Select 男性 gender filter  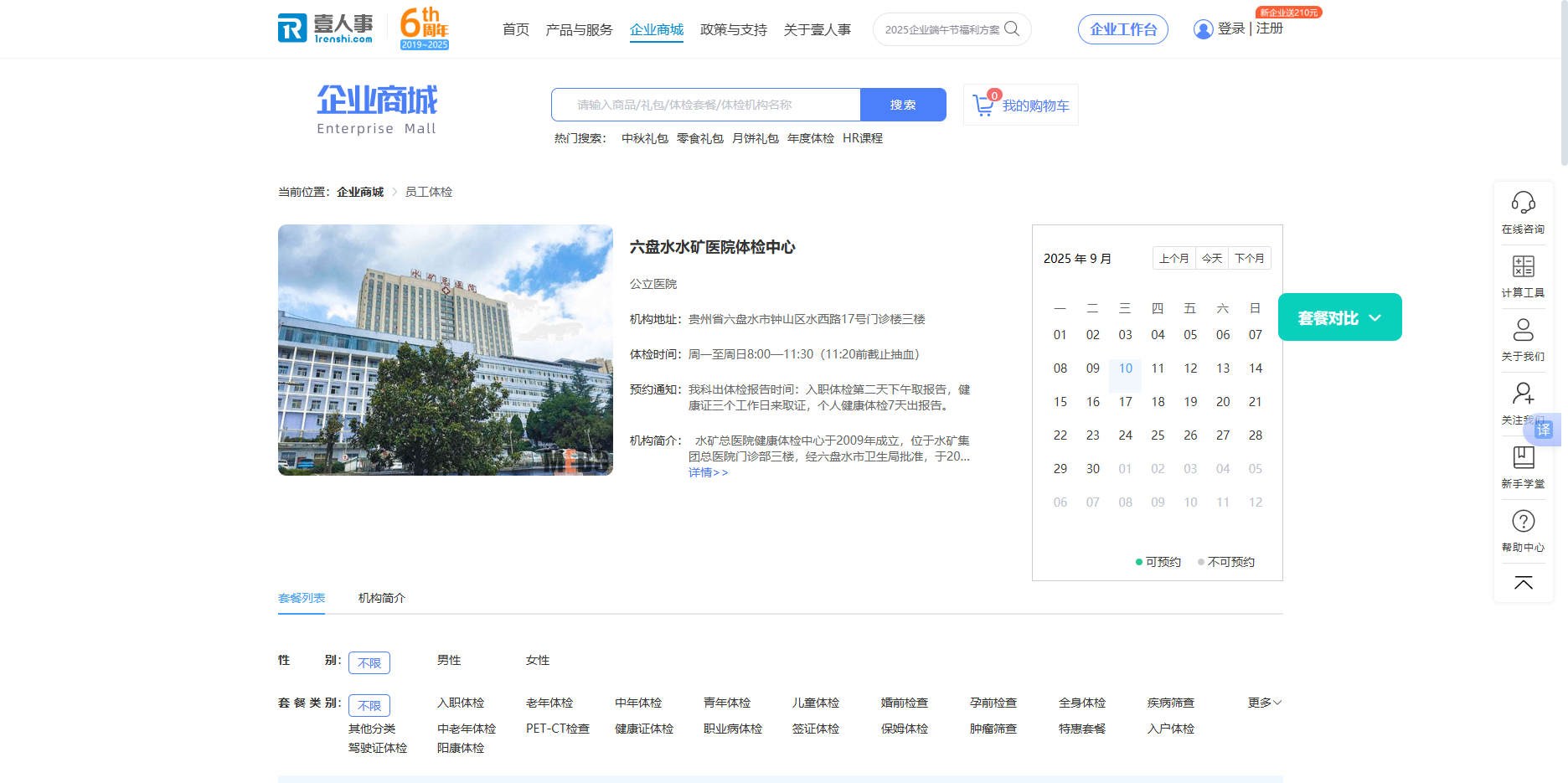point(449,661)
